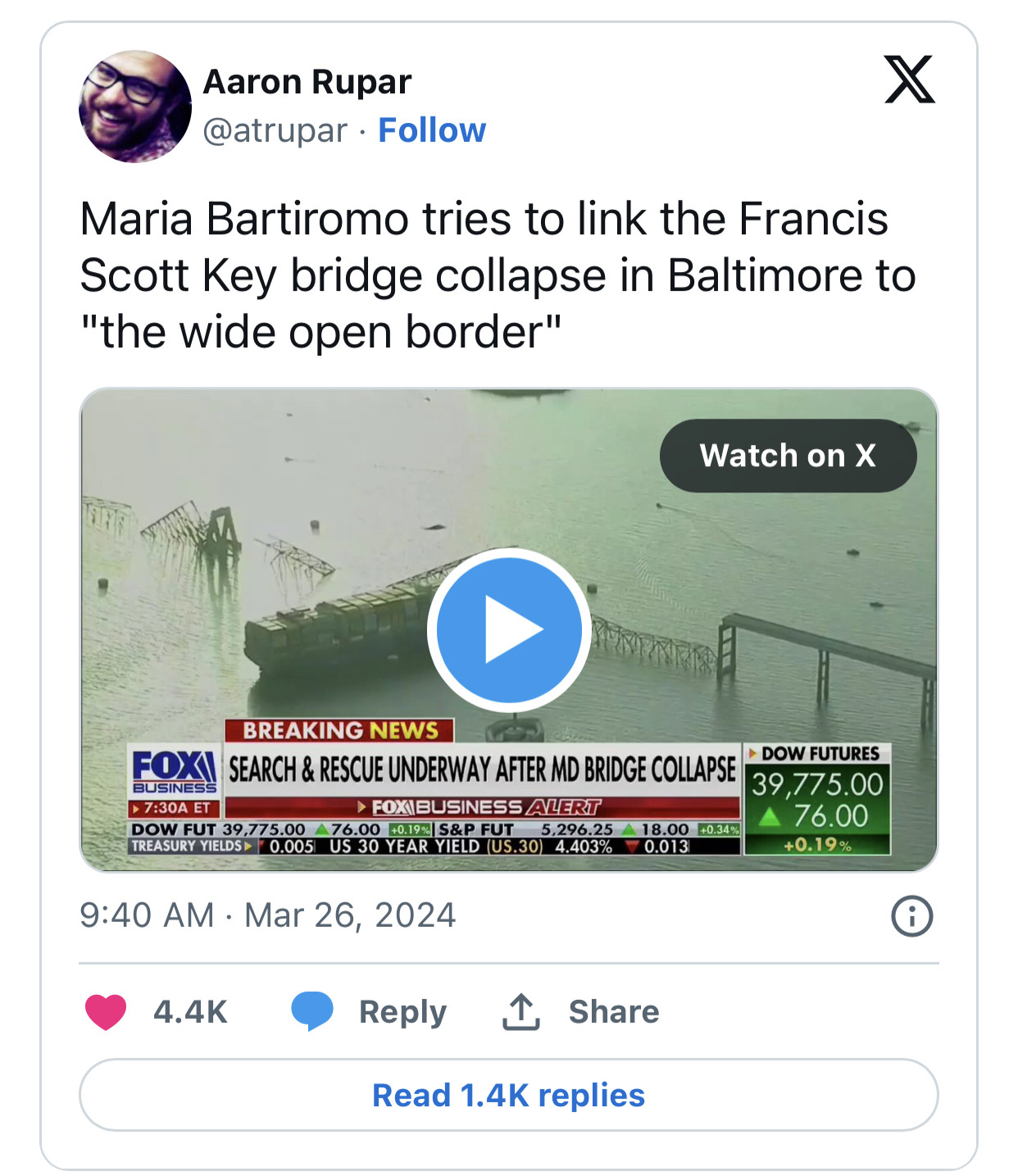Click the Breaking News headline banner in video
The image size is (1018, 1176).
[x=482, y=769]
